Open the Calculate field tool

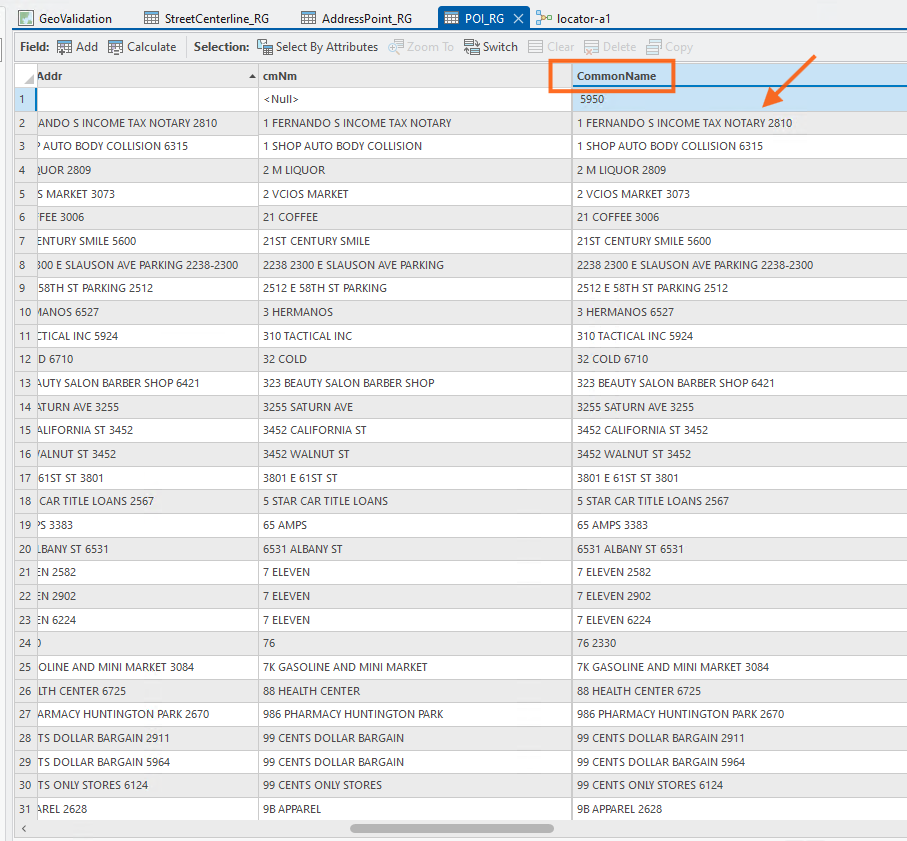116,47
